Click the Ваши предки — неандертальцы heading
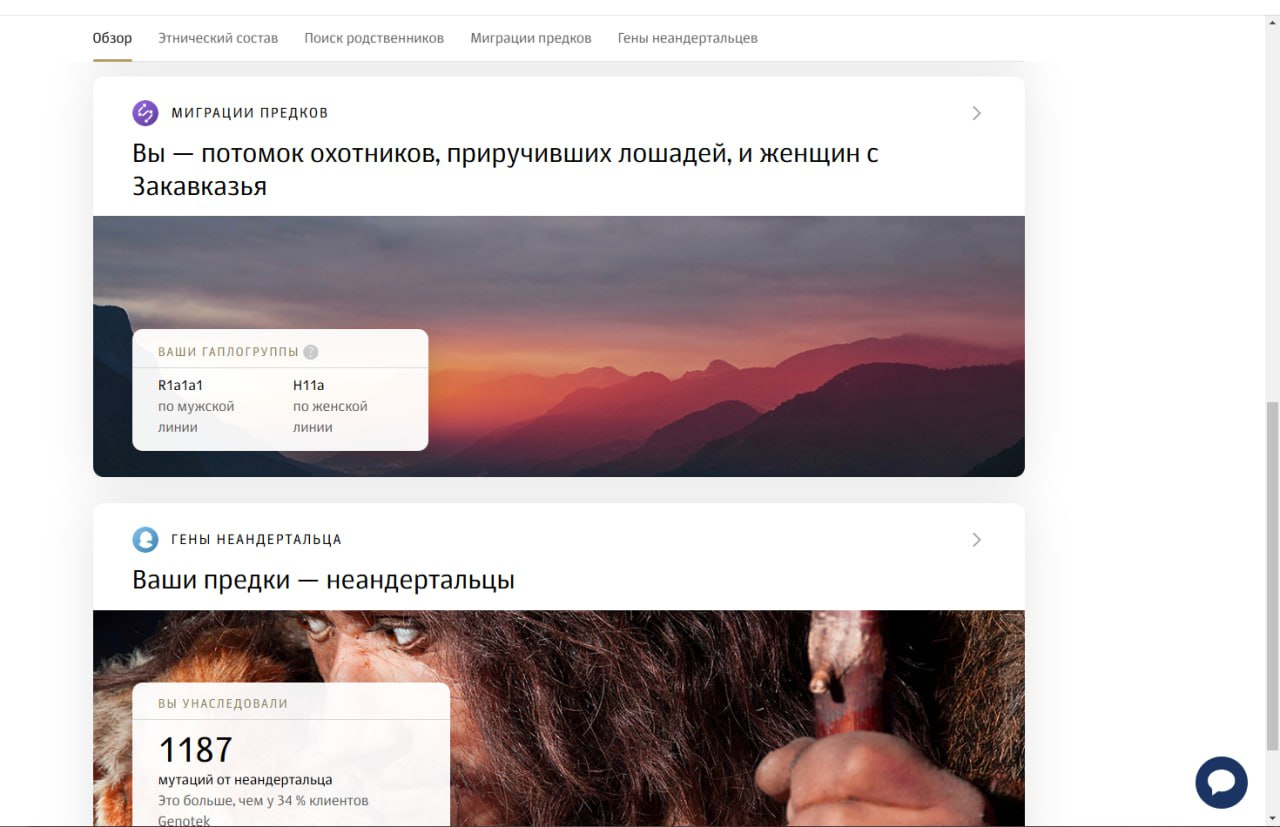Image resolution: width=1280 pixels, height=827 pixels. point(323,580)
